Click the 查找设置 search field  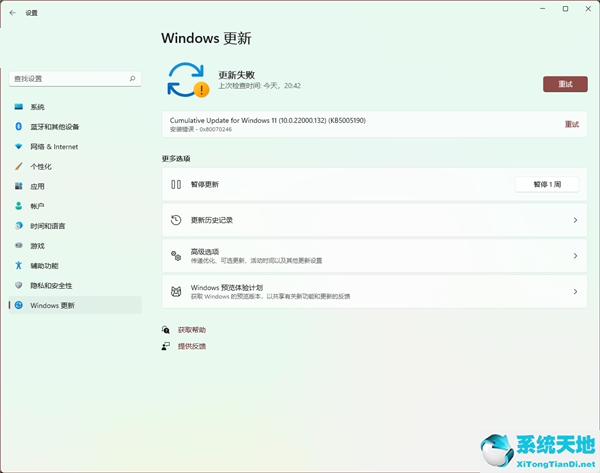tap(75, 78)
